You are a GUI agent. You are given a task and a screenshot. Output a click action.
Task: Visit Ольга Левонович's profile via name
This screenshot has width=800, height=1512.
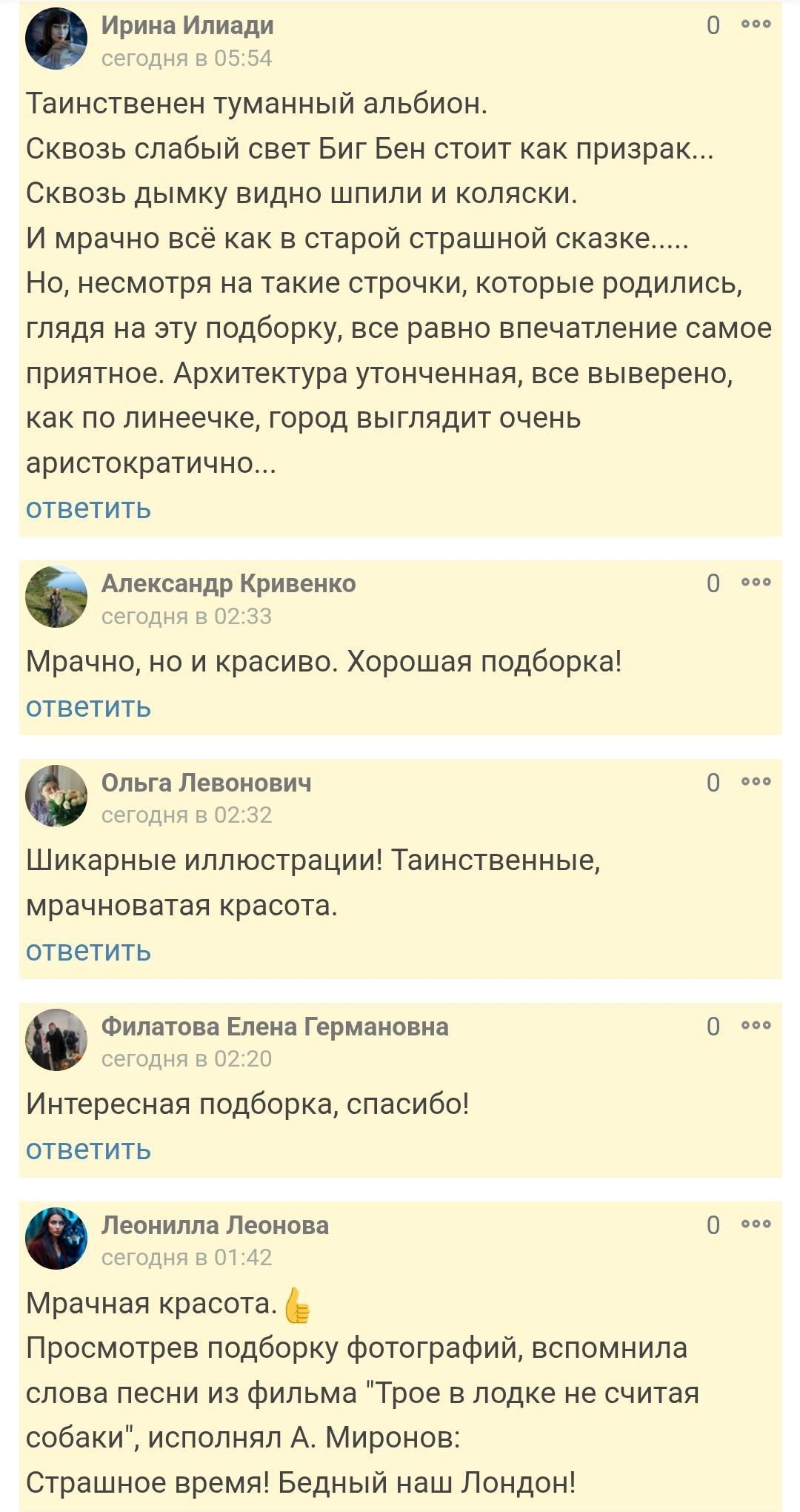tap(206, 783)
